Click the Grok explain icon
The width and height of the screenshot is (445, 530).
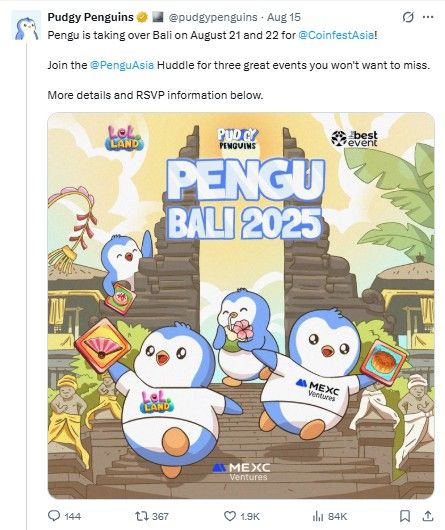pos(408,17)
